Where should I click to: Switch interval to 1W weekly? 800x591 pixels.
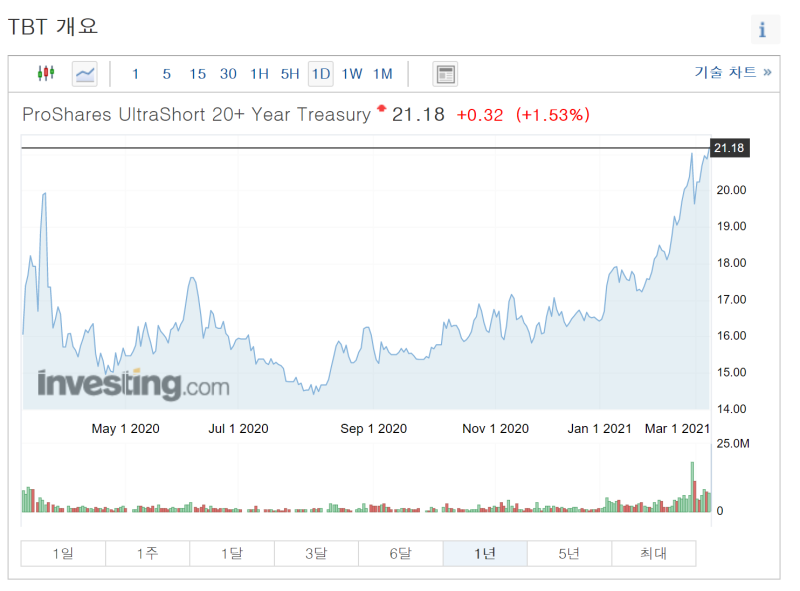click(x=352, y=74)
